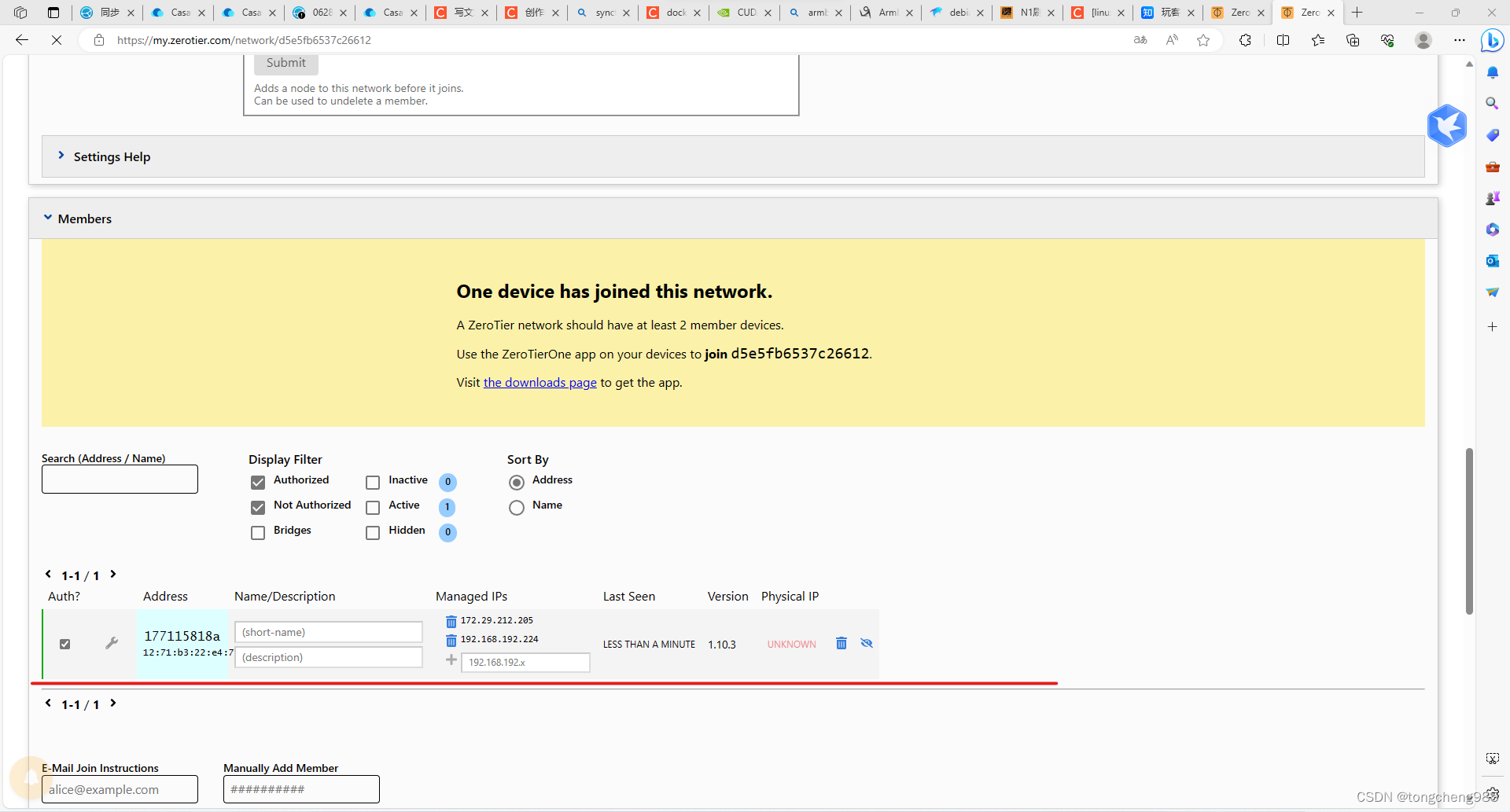
Task: Switch to the debian browser tab
Action: (x=956, y=13)
